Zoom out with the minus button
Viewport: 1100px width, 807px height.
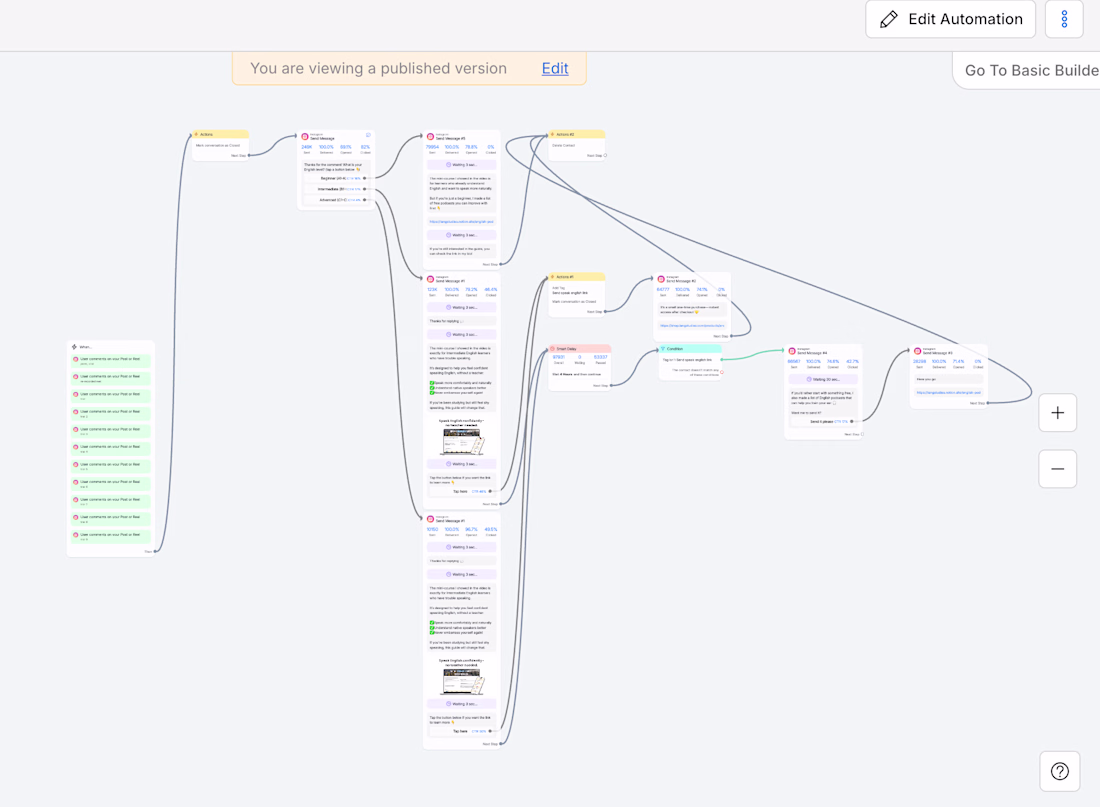pyautogui.click(x=1058, y=469)
